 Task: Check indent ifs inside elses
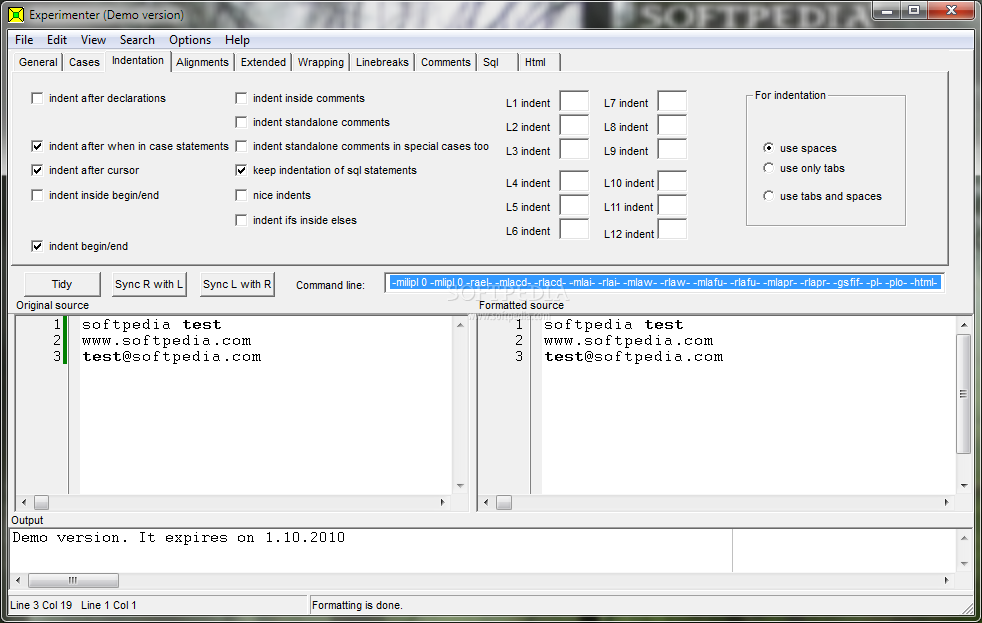(241, 220)
